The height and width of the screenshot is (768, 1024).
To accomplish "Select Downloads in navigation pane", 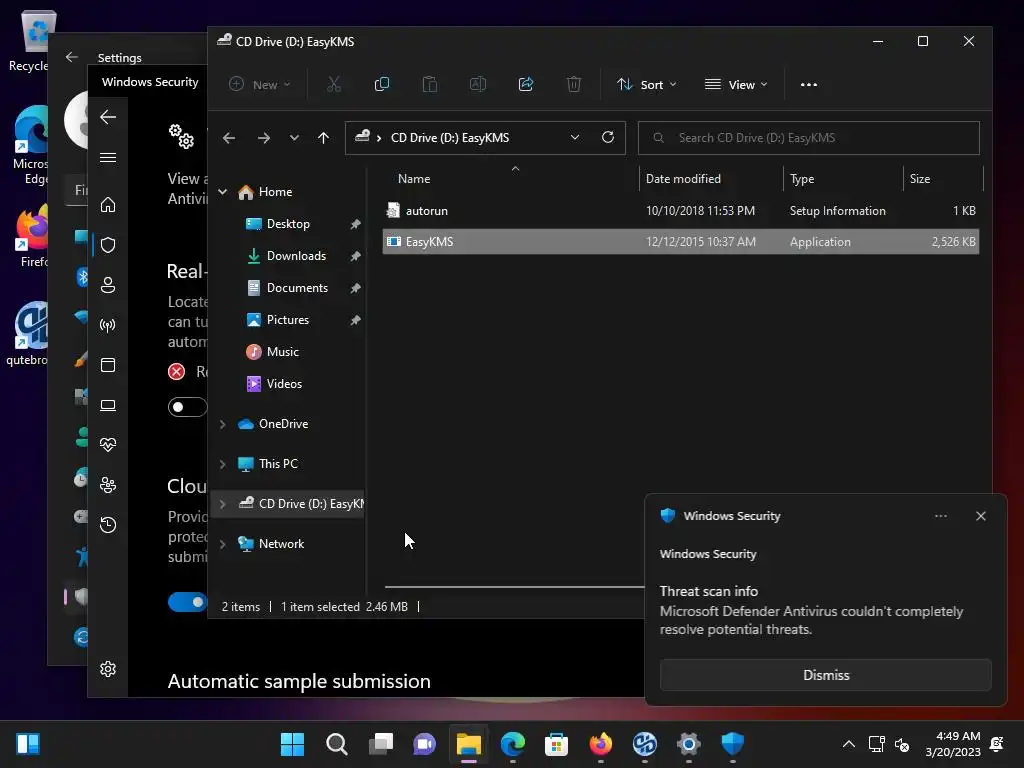I will tap(296, 255).
